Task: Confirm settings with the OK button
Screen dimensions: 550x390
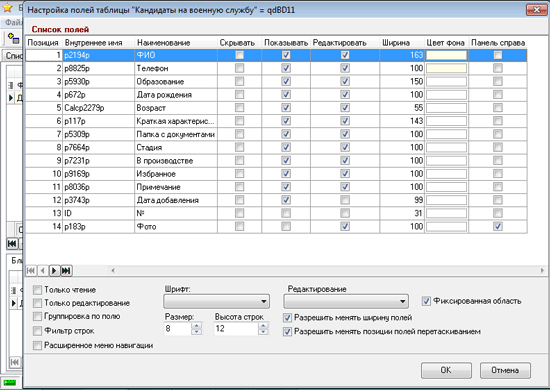Action: click(x=446, y=370)
